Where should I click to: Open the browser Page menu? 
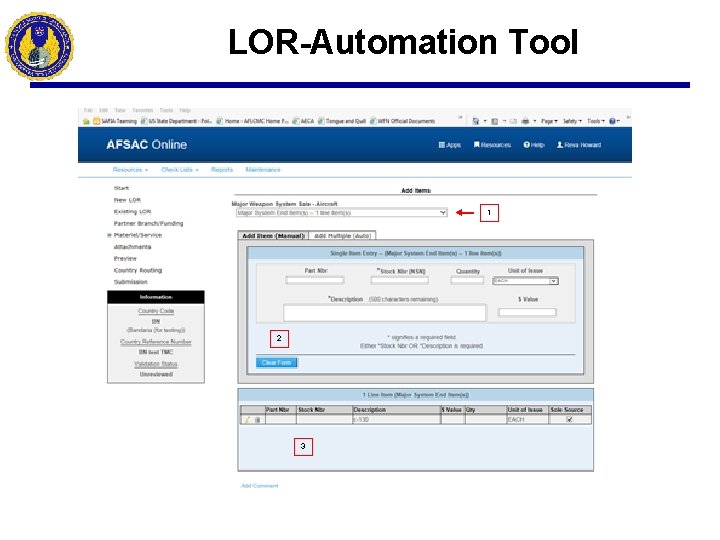pyautogui.click(x=549, y=121)
